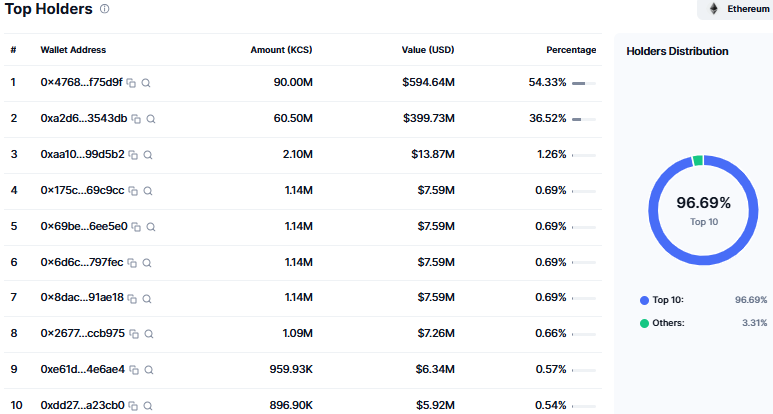The width and height of the screenshot is (773, 414).
Task: Copy wallet address 0x4768...f75d9f
Action: pos(131,83)
